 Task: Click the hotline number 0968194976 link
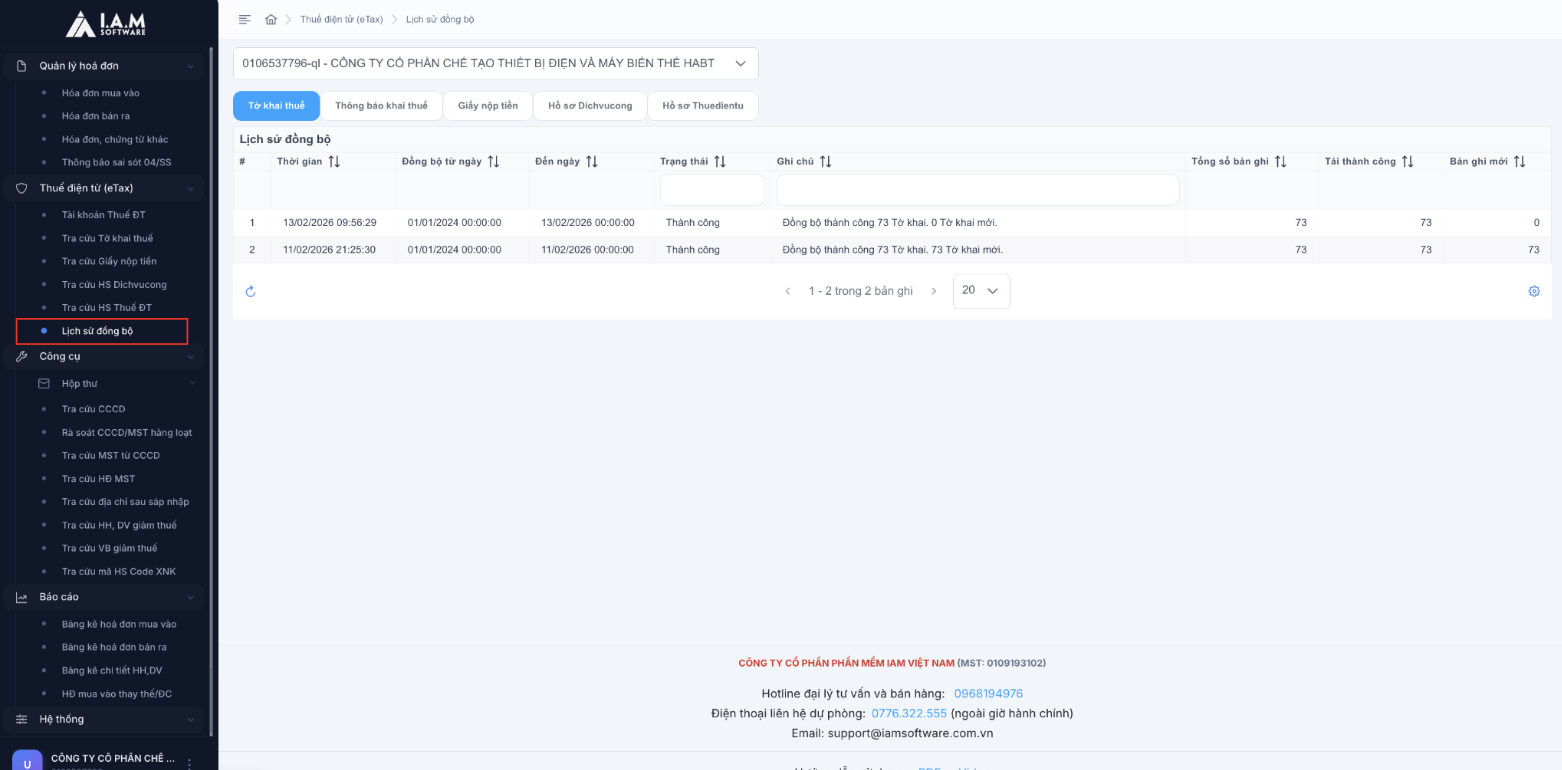(x=988, y=693)
